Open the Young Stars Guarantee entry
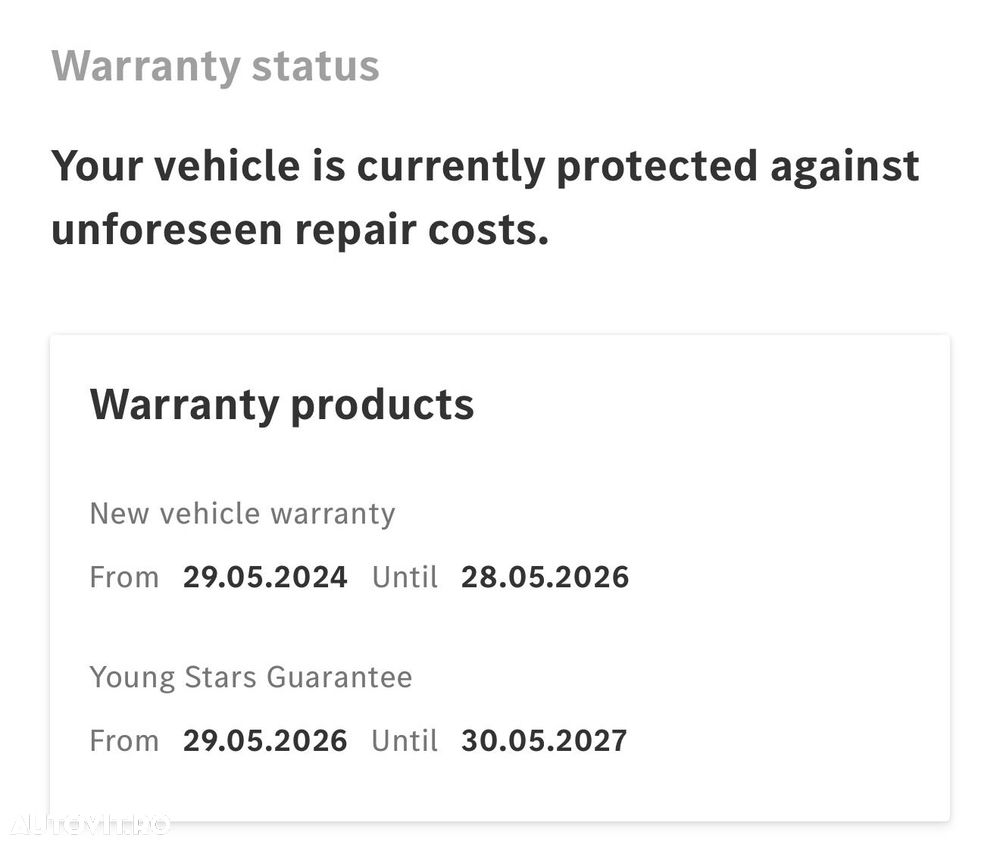1000x845 pixels. point(251,677)
